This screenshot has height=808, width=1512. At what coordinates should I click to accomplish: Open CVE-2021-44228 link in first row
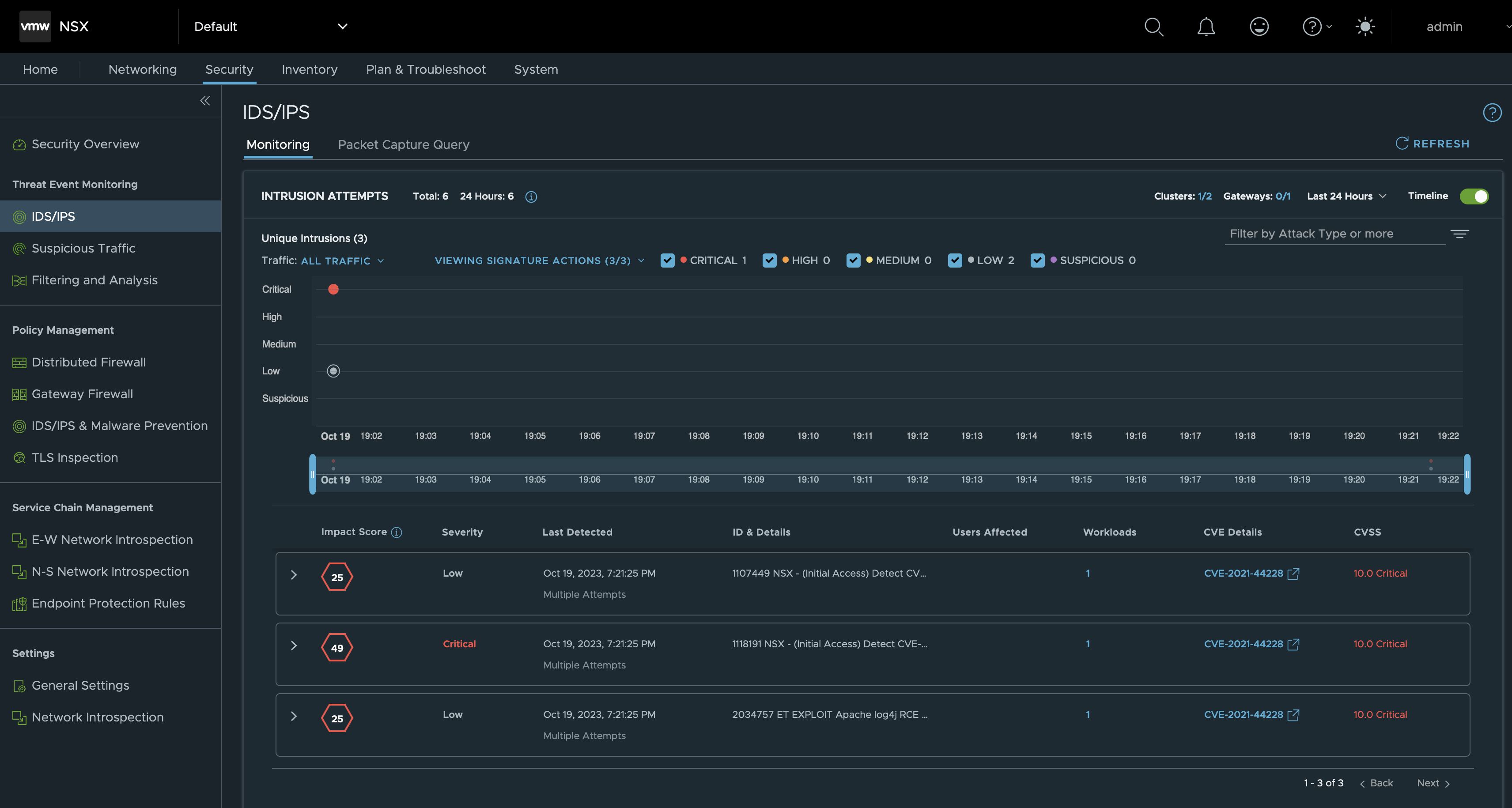click(x=1243, y=573)
